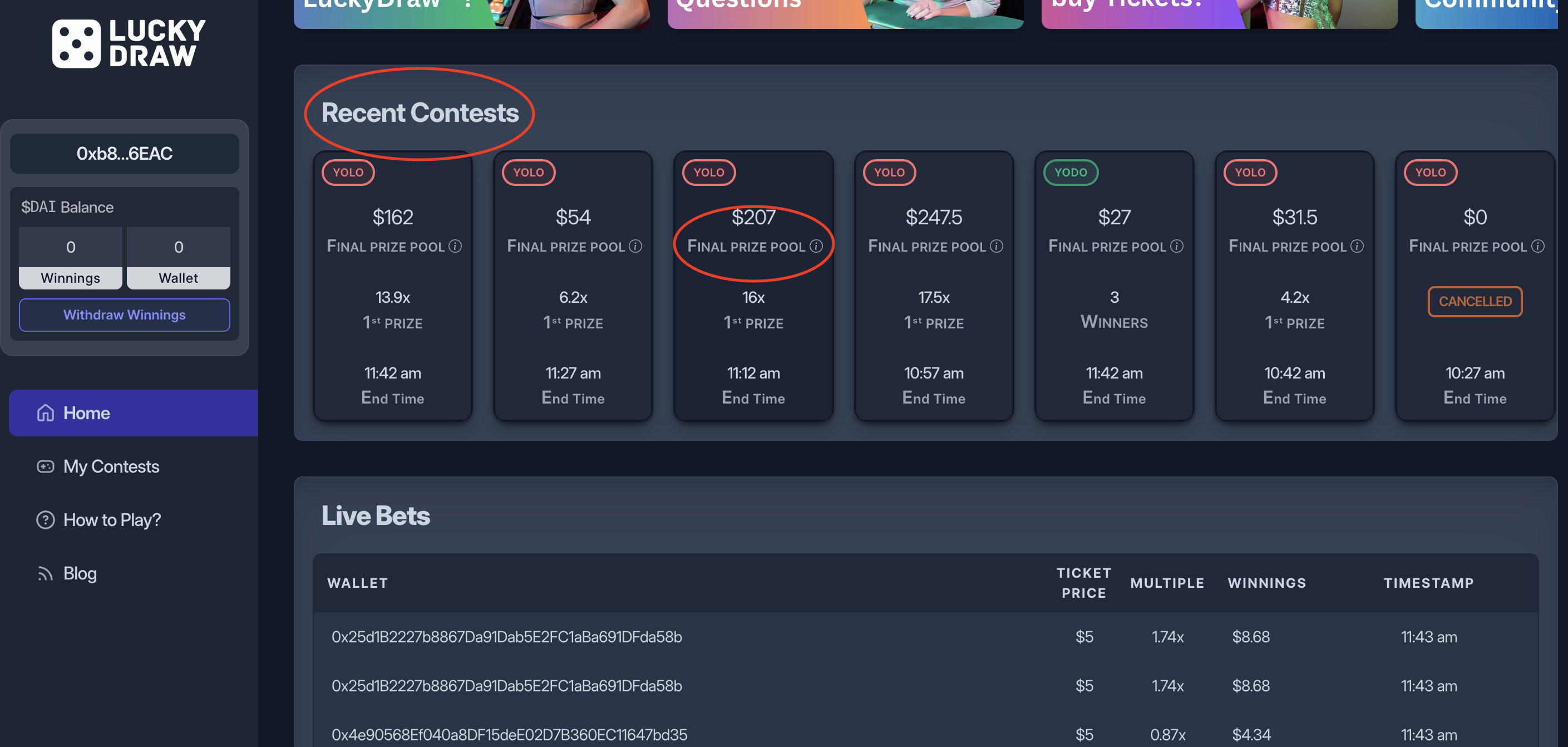Image resolution: width=1568 pixels, height=747 pixels.
Task: Open My Contests from sidebar
Action: point(111,466)
